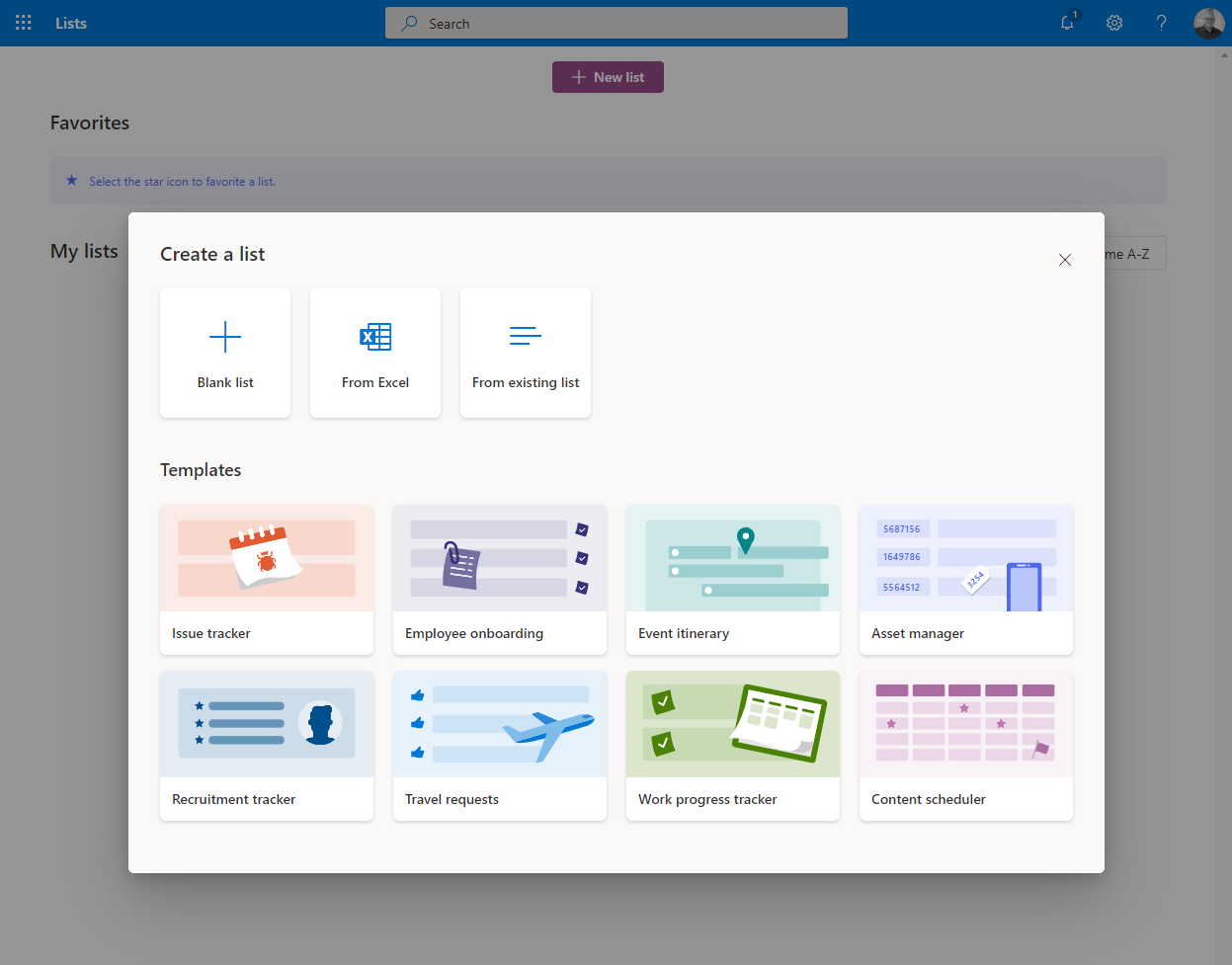
Task: Open the app launcher waffle icon
Action: point(23,23)
